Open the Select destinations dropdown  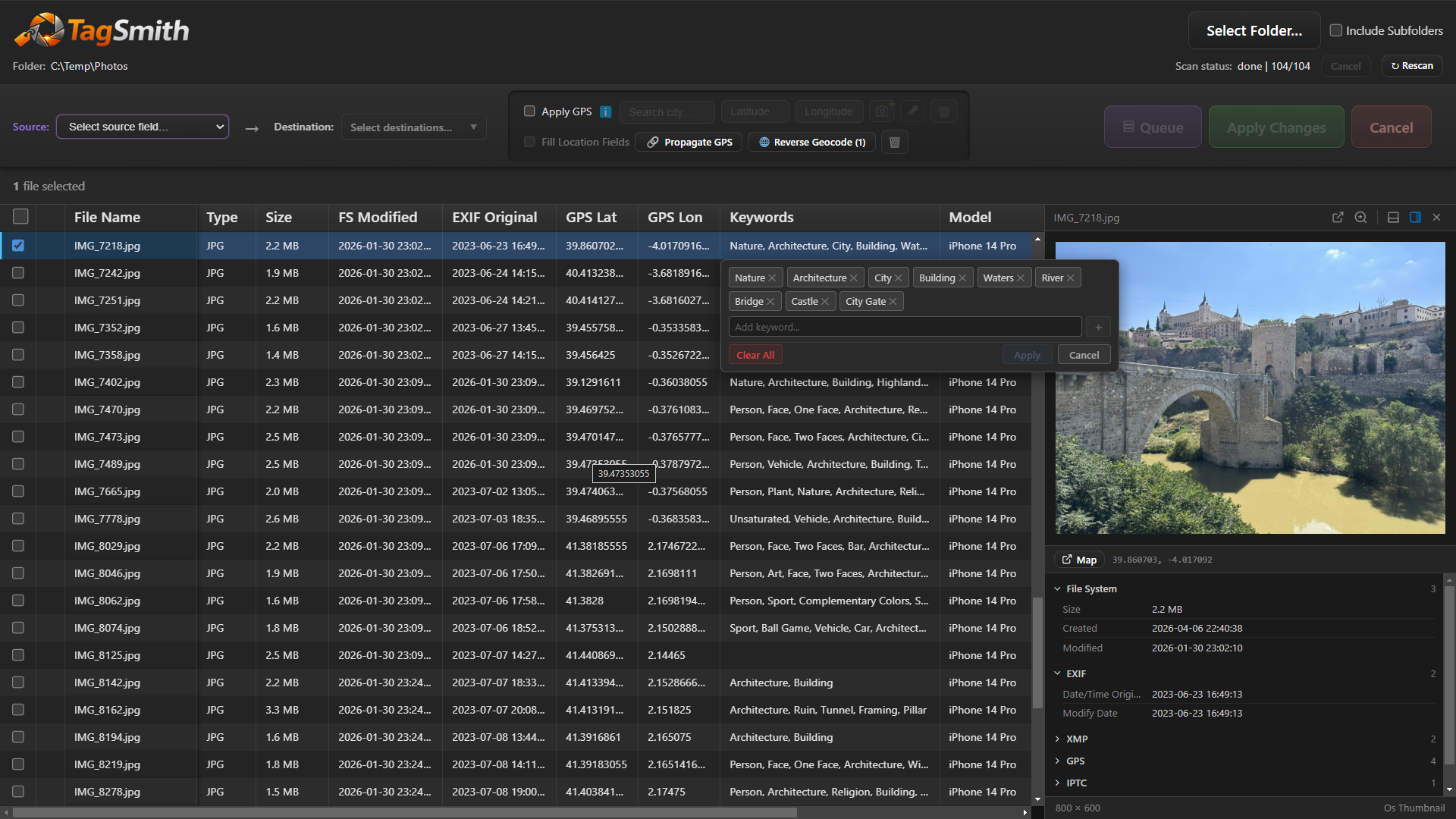(x=413, y=127)
